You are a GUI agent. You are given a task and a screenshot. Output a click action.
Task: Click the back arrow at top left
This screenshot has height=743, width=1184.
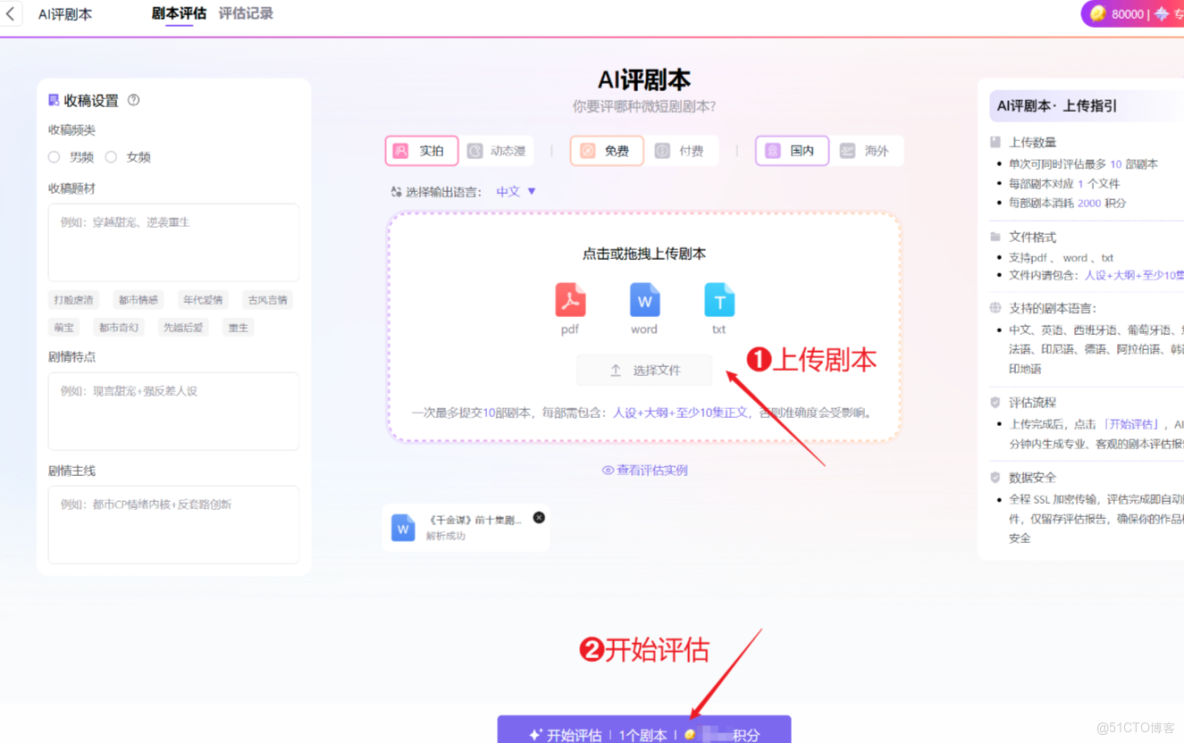click(12, 13)
